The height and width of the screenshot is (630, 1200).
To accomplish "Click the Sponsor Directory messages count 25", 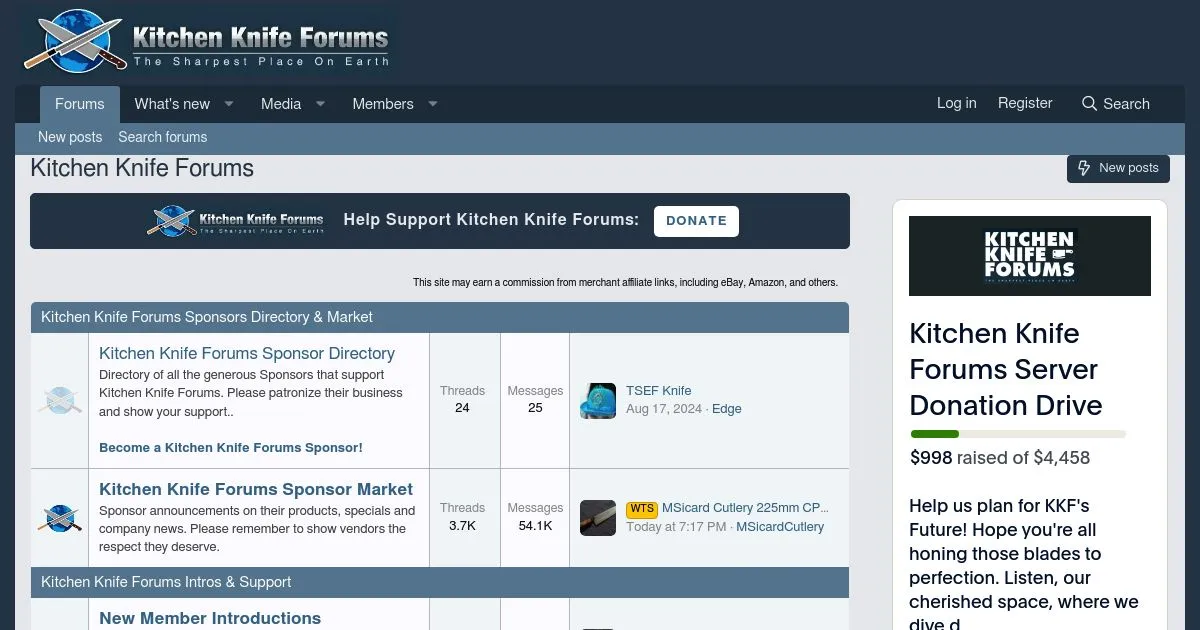I will tap(535, 408).
